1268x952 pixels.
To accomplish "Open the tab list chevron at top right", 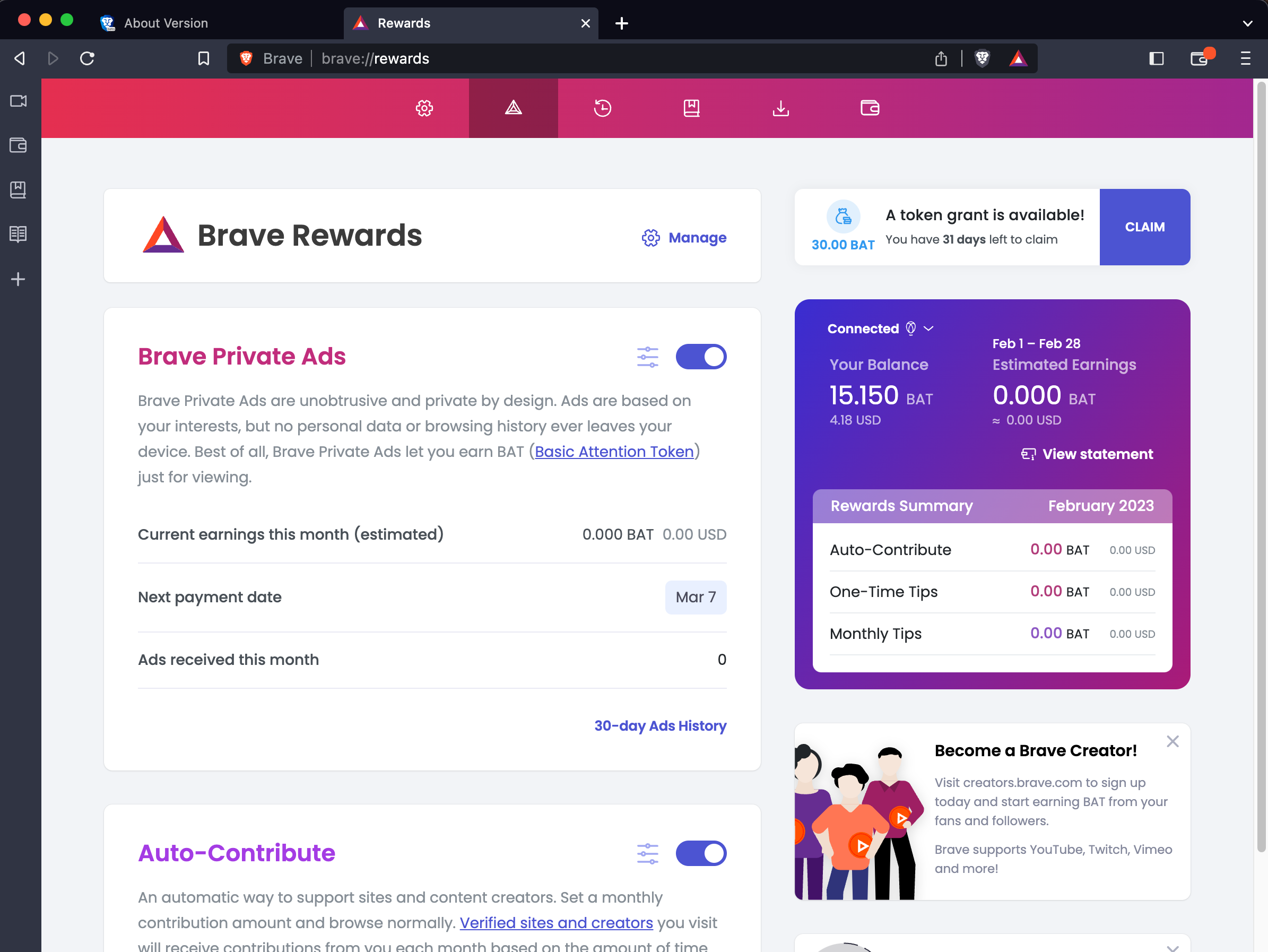I will point(1247,23).
